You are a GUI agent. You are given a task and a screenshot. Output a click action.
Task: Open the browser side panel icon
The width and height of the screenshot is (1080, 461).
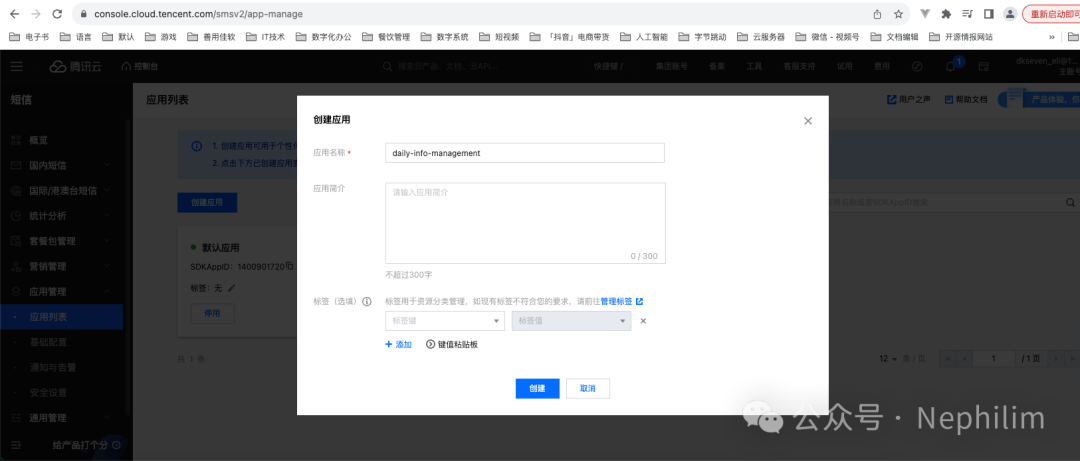[988, 14]
